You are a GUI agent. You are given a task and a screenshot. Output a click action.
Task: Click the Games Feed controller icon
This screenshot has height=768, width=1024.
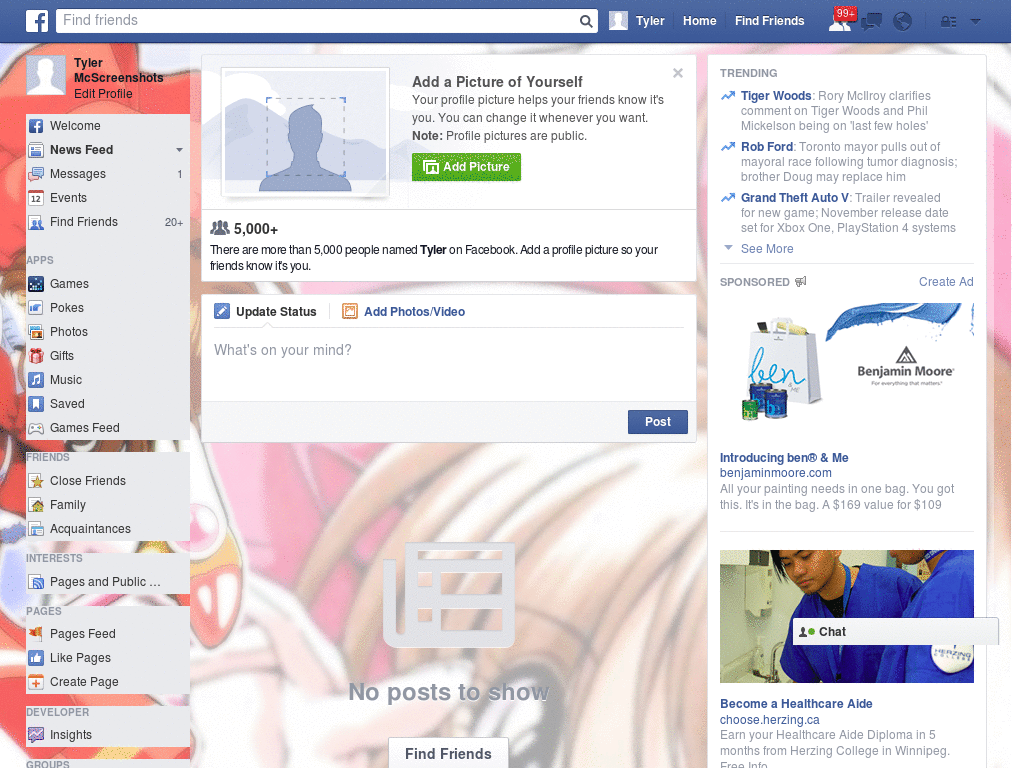(x=36, y=428)
